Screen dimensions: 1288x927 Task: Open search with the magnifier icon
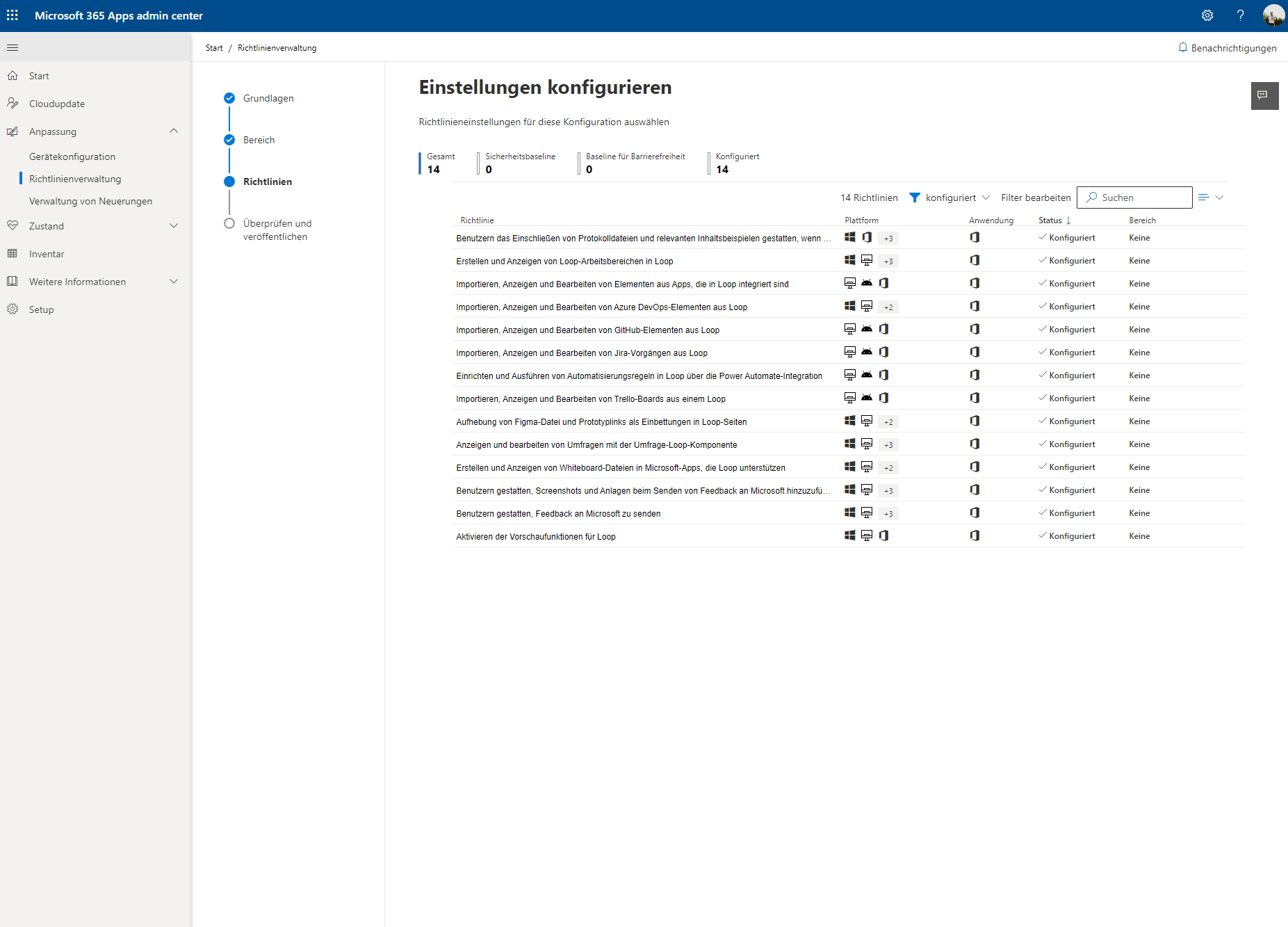1091,198
